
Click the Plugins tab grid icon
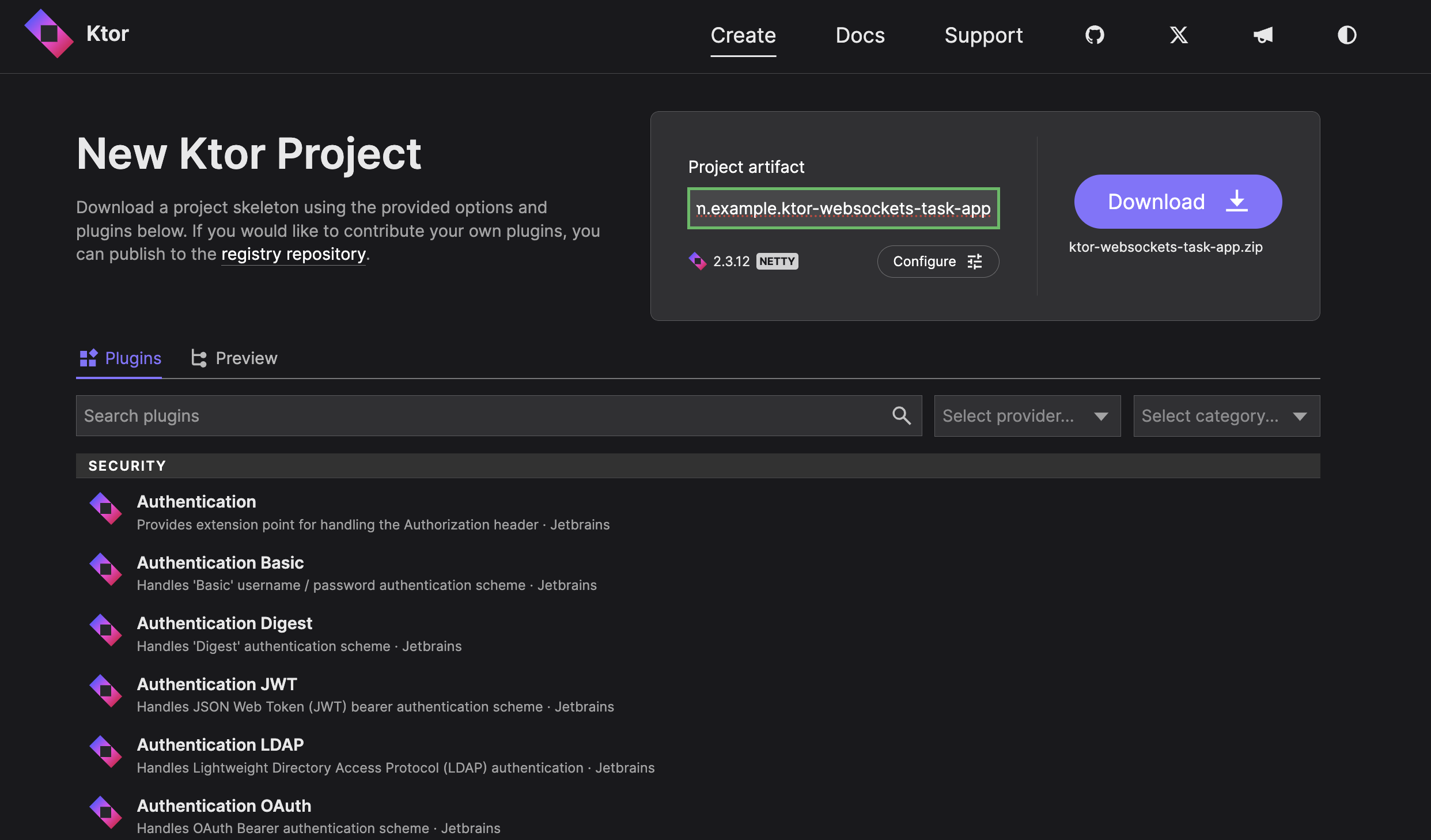tap(88, 358)
